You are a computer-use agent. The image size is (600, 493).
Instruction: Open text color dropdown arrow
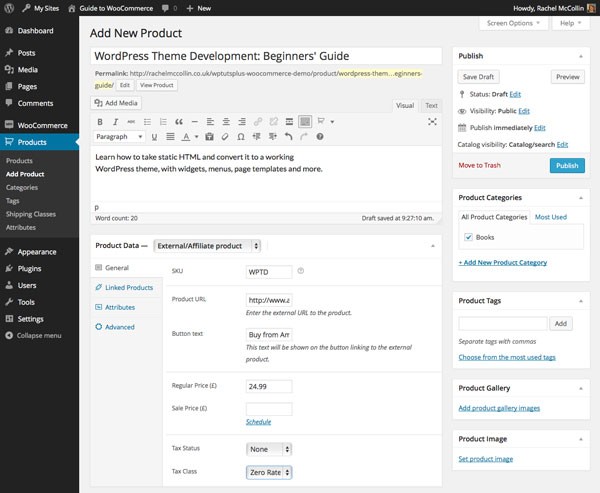coord(197,137)
